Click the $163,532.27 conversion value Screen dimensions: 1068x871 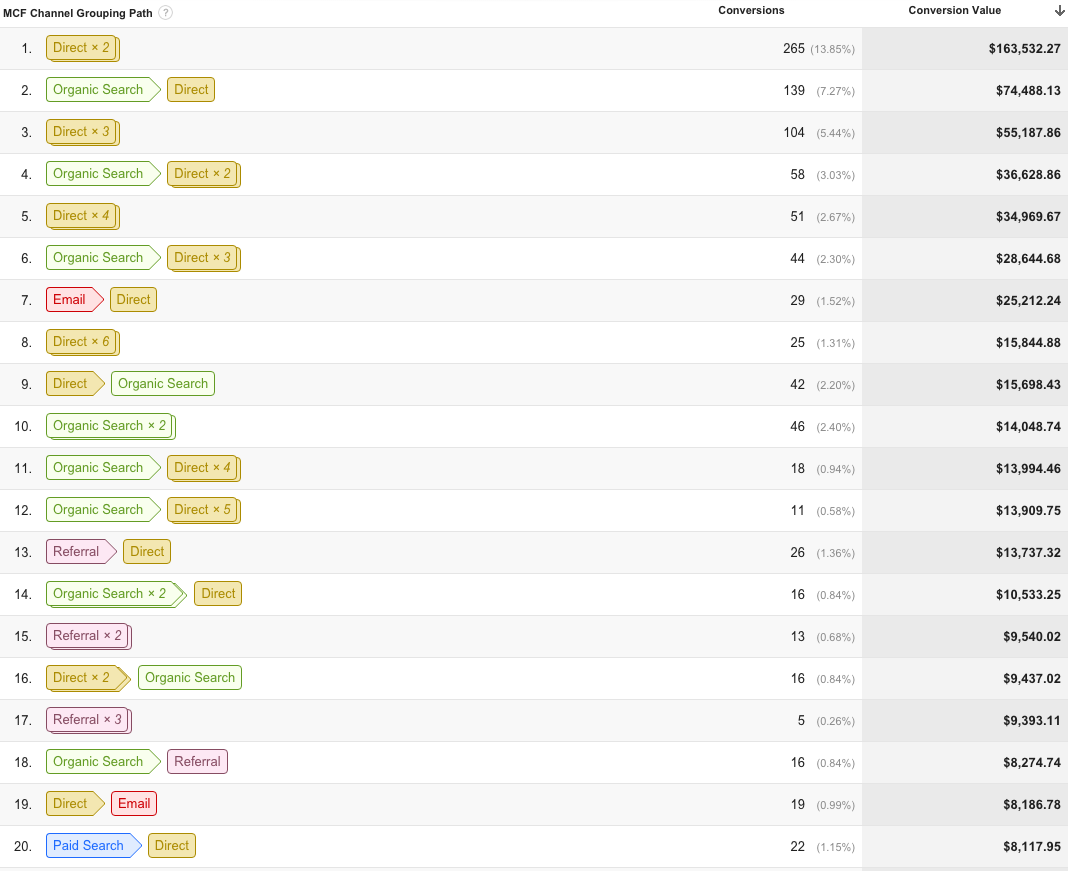pyautogui.click(x=1024, y=49)
